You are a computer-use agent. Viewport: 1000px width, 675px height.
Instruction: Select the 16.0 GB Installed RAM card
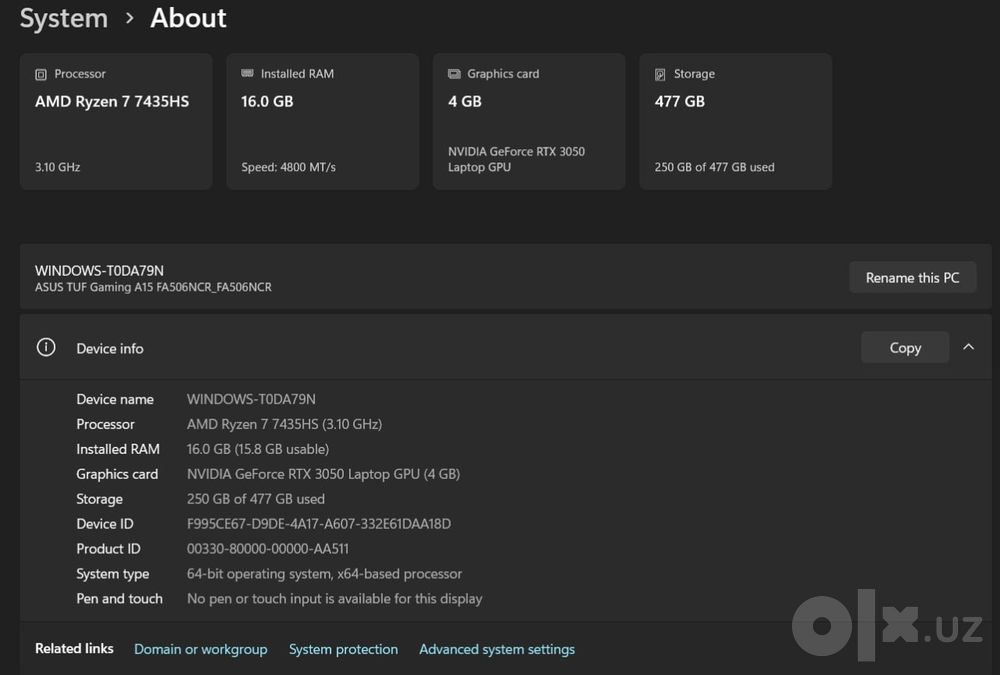pos(323,121)
